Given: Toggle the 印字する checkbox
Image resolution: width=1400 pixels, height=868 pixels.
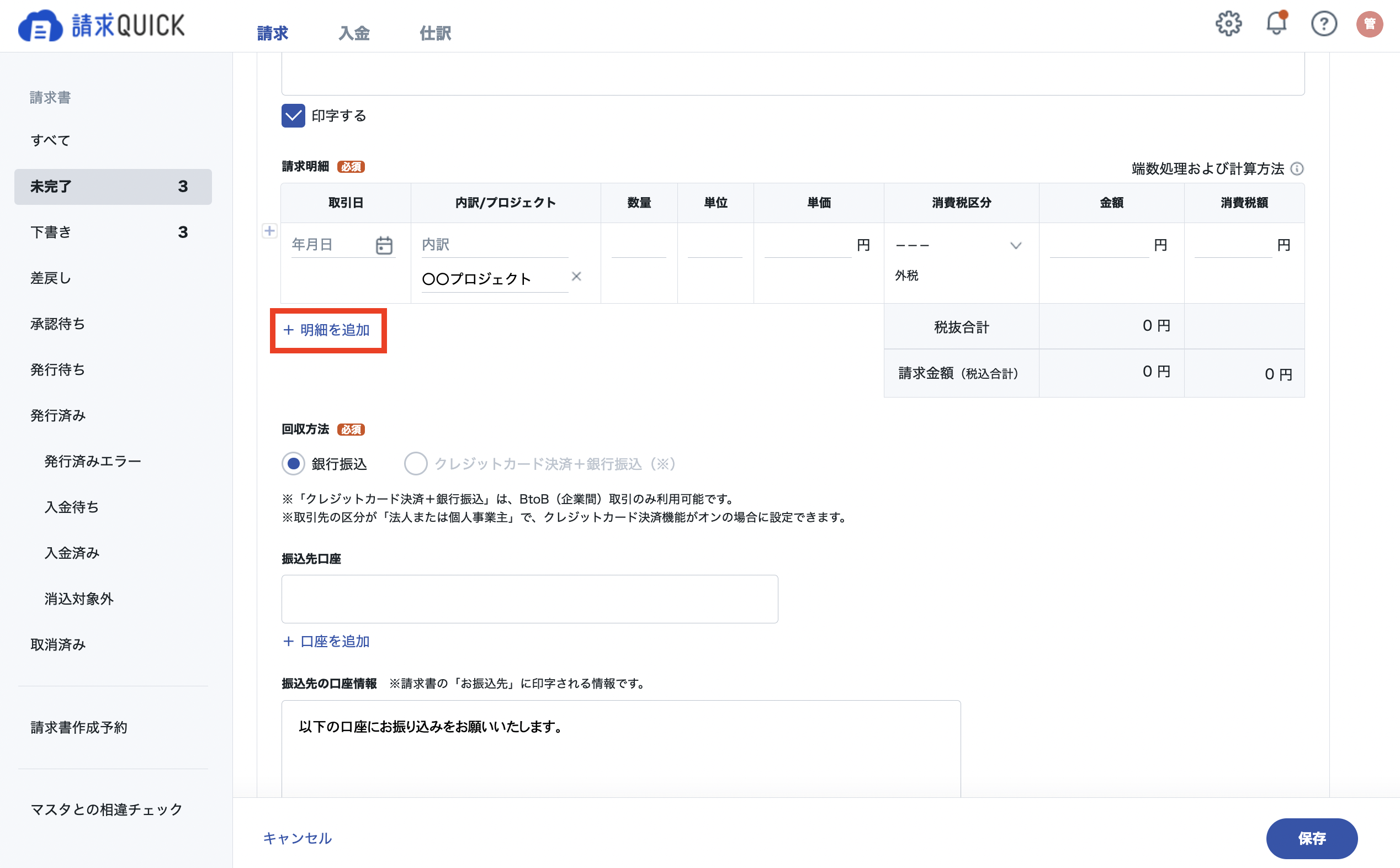Looking at the screenshot, I should (293, 116).
